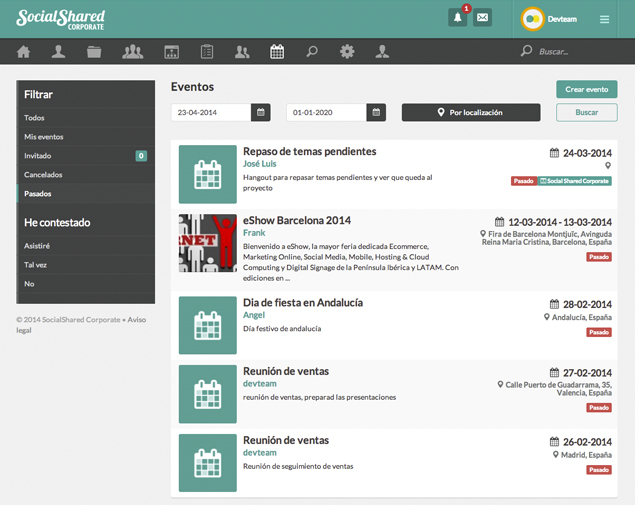The width and height of the screenshot is (635, 505).
Task: Open the folder files icon in navbar
Action: pyautogui.click(x=94, y=52)
